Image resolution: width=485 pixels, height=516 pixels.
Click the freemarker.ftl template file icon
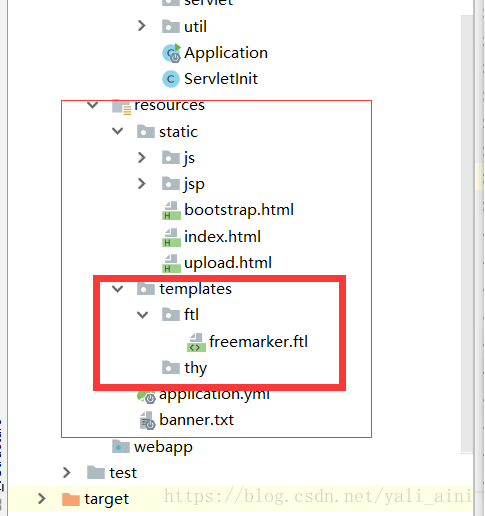(196, 342)
